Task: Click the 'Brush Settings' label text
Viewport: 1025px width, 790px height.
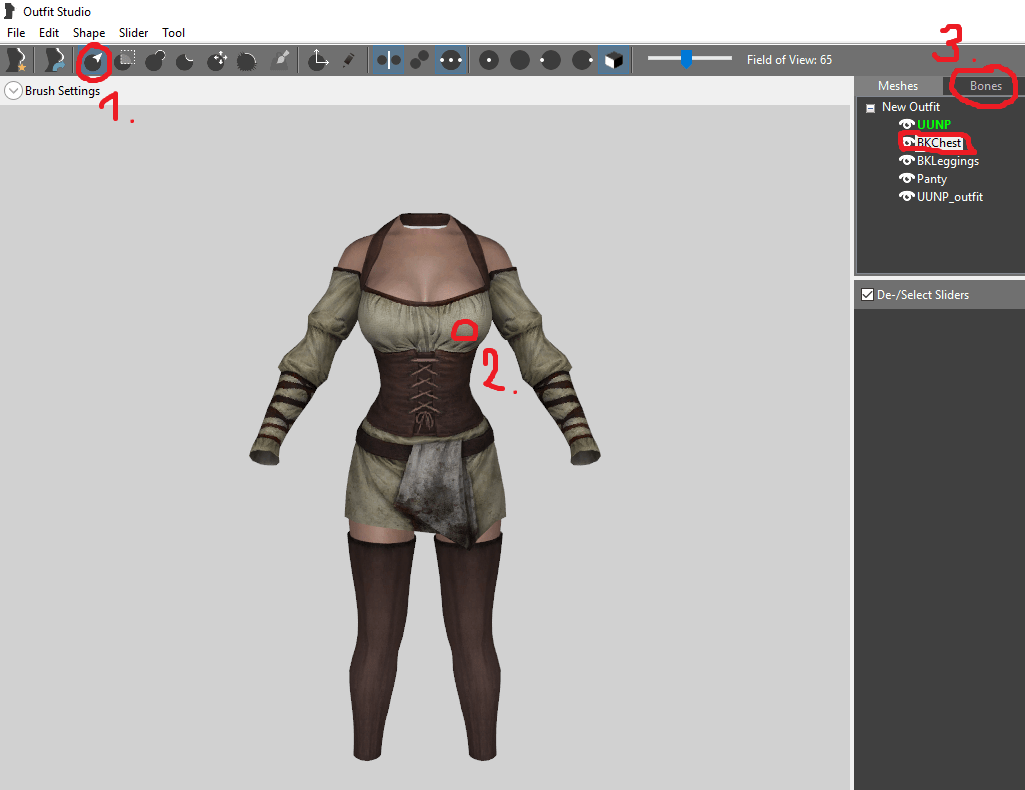Action: point(62,91)
